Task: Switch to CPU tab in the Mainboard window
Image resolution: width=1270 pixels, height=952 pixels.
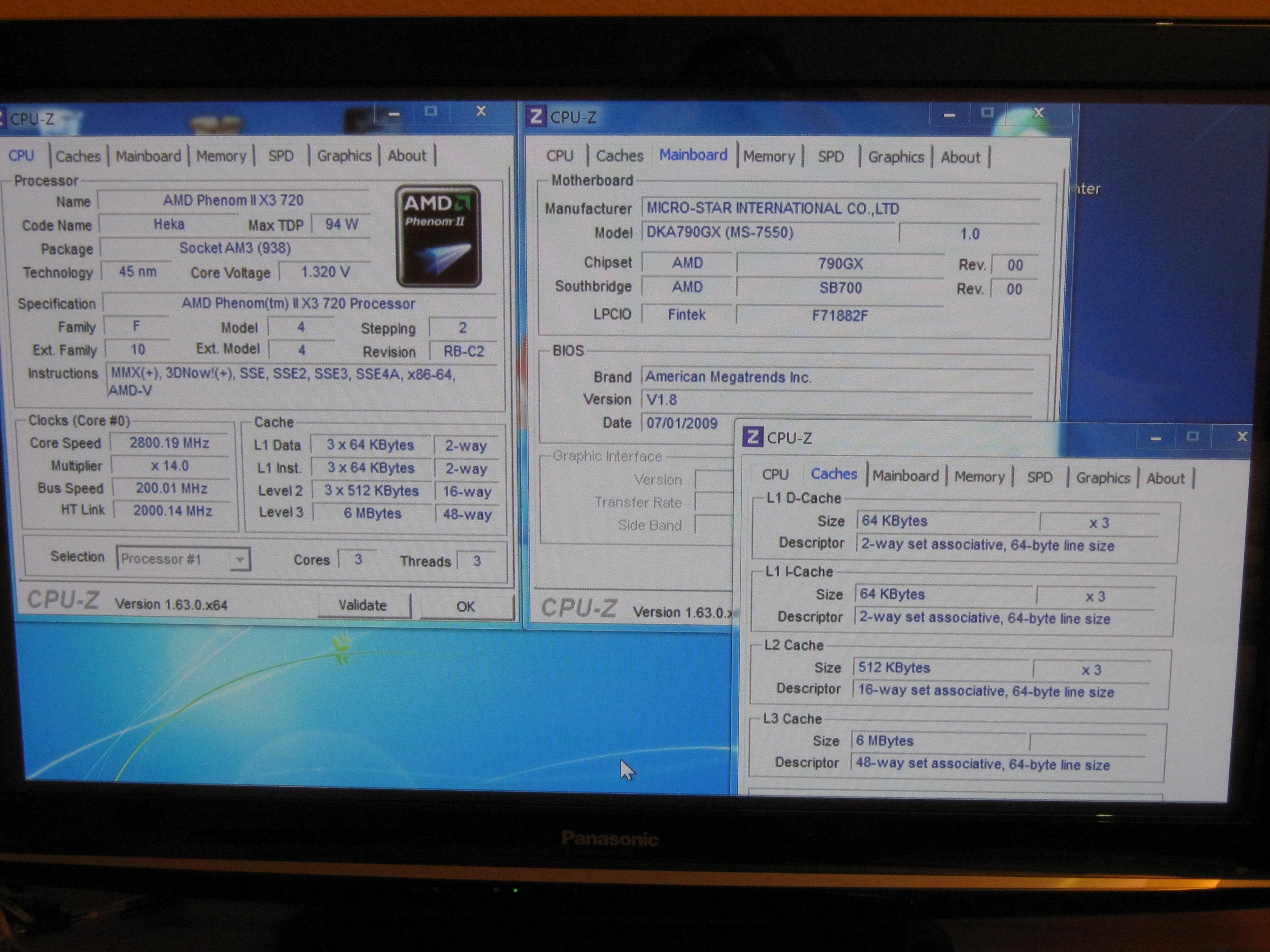Action: tap(560, 156)
